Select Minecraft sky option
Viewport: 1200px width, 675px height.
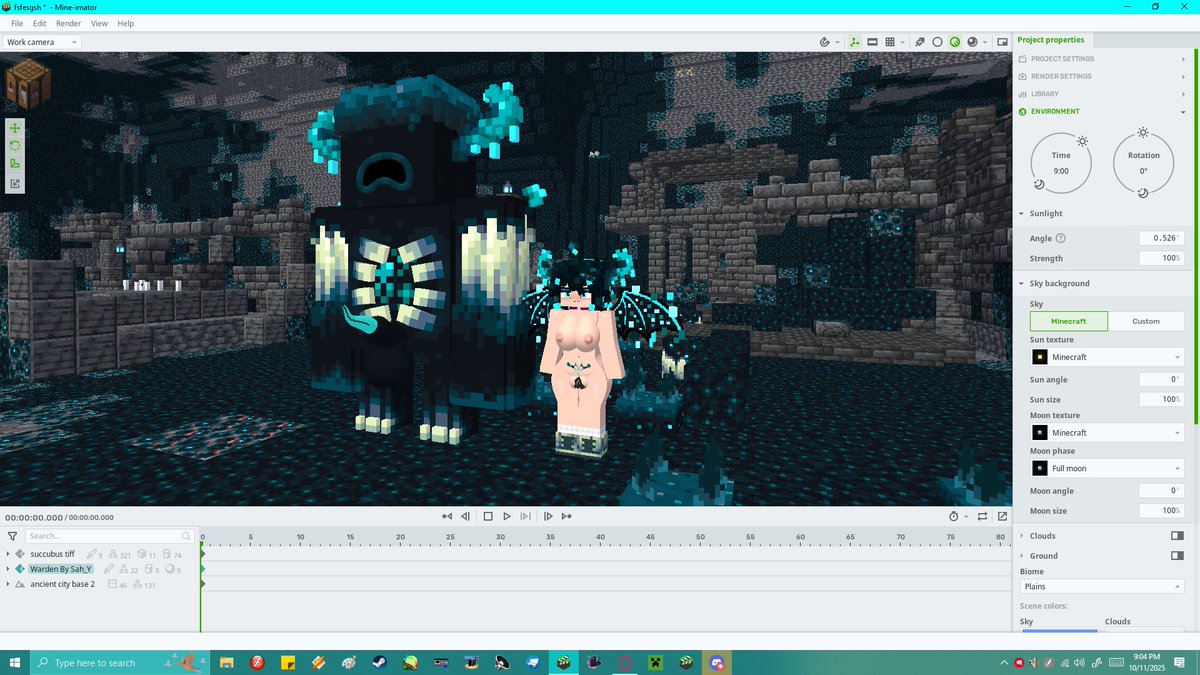point(1069,321)
